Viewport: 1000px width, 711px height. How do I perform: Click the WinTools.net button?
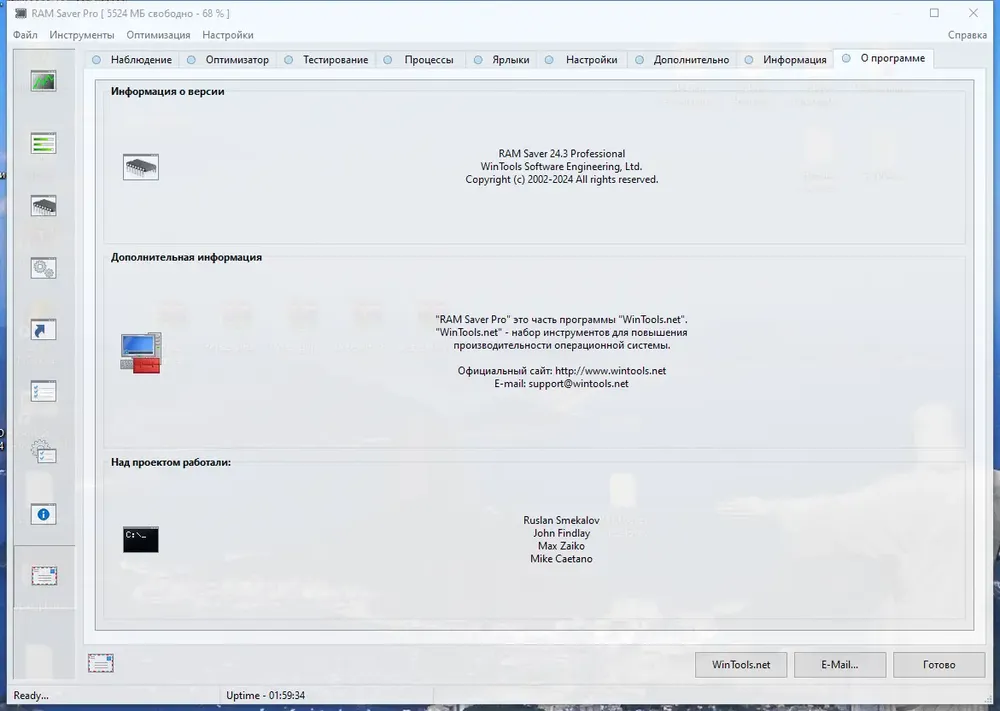(x=740, y=664)
